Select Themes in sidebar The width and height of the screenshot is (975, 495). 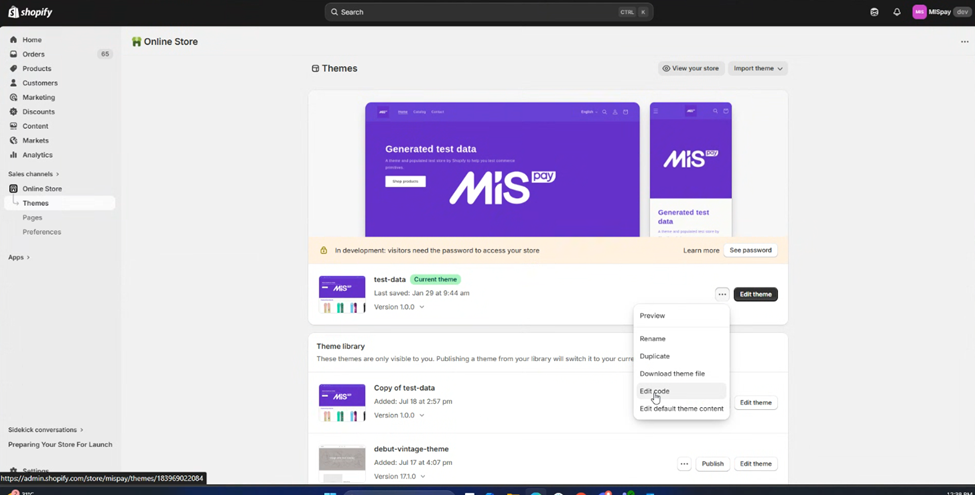click(60, 203)
